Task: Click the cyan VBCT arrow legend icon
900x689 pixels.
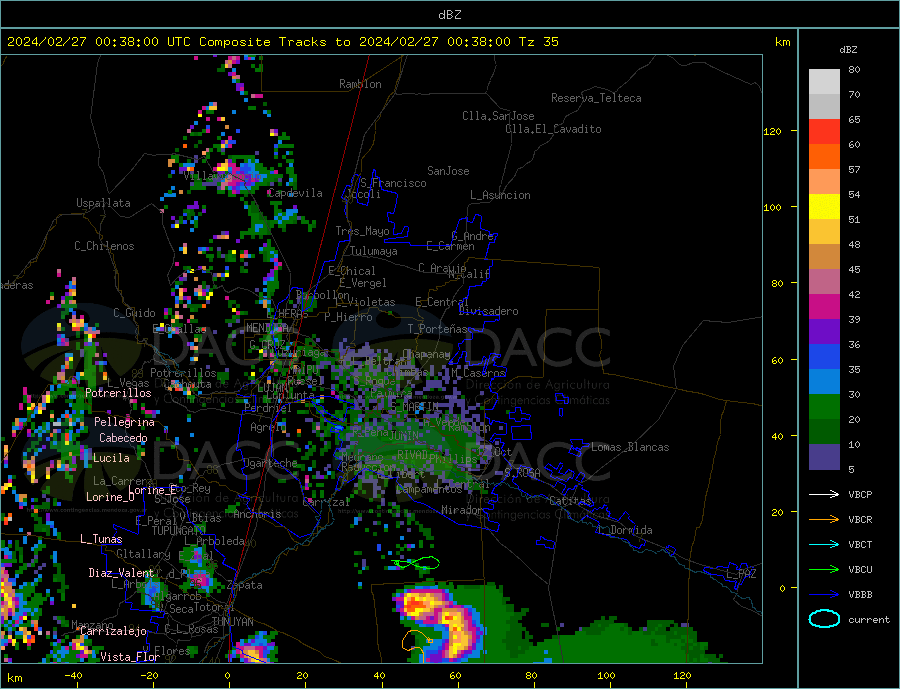Action: pos(824,544)
